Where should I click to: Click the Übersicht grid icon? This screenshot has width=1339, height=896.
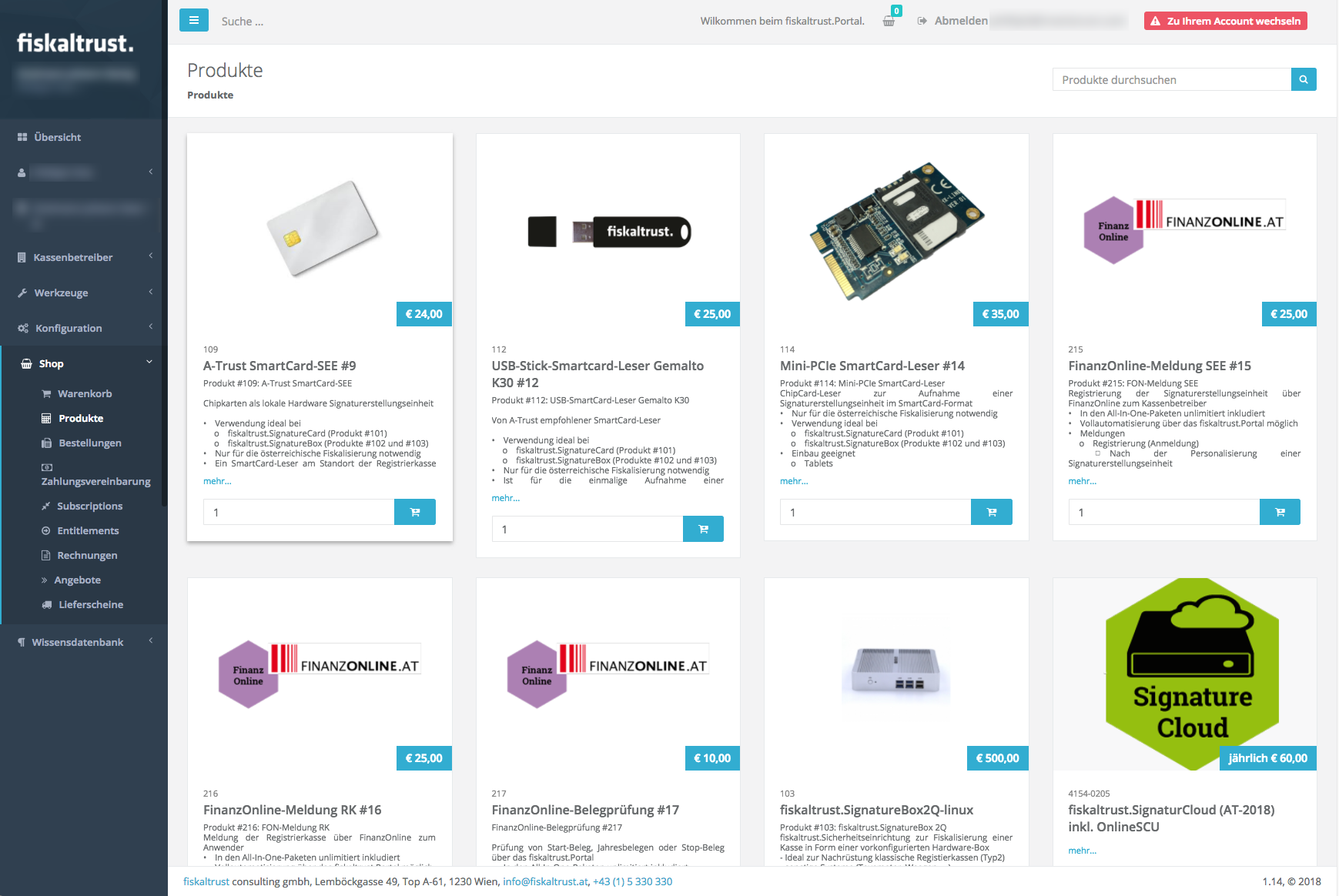22,137
